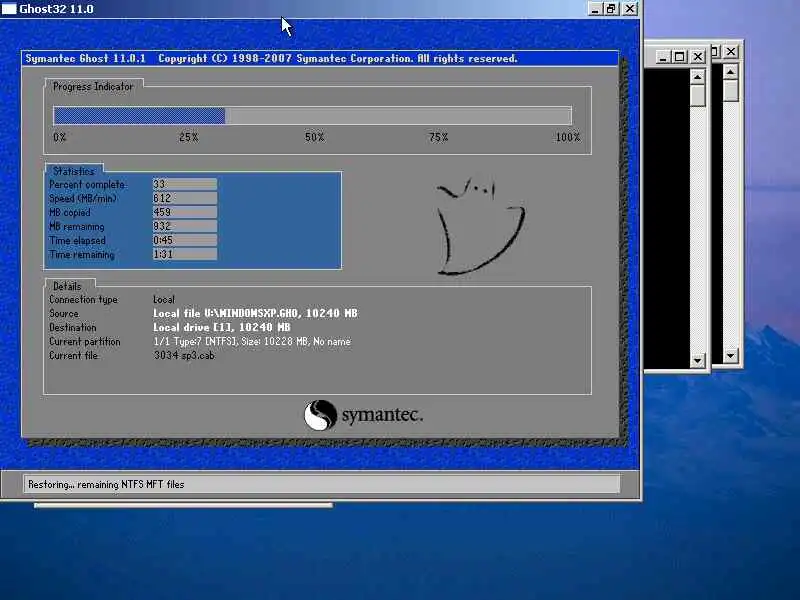The height and width of the screenshot is (600, 800).
Task: Click the Current file label
Action: [73, 356]
